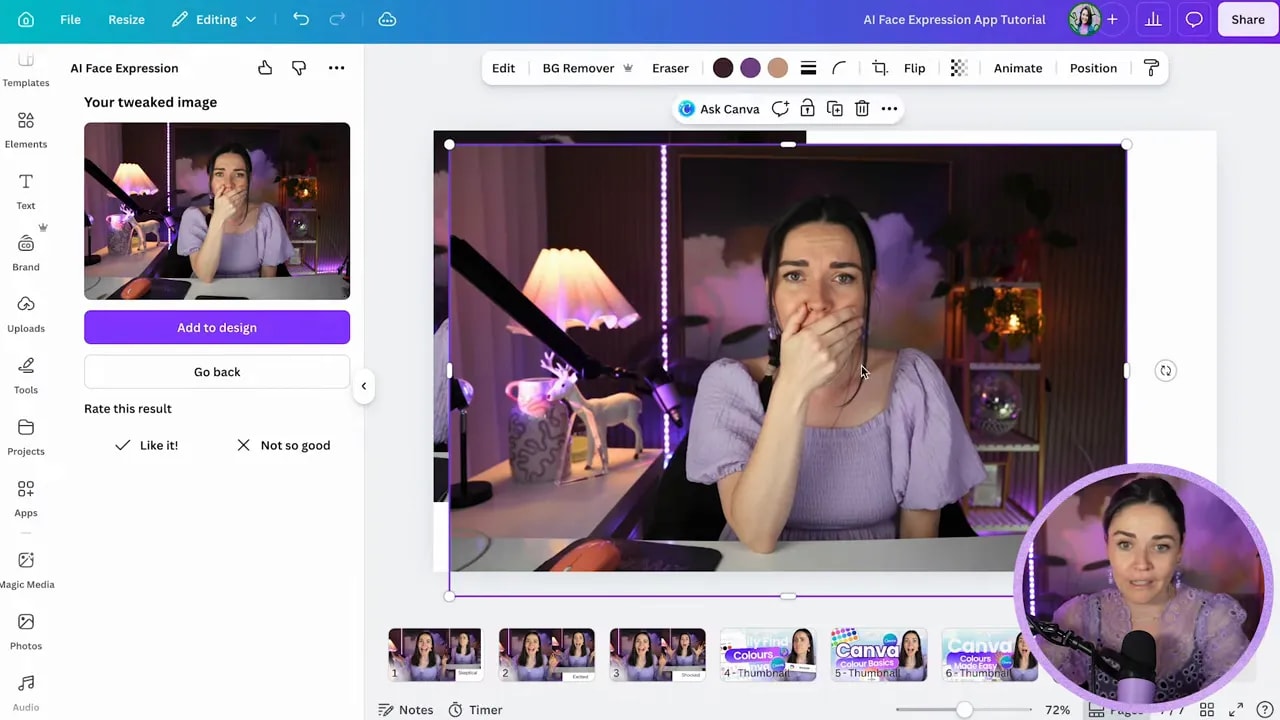Click the Ask Canva button
1280x720 pixels.
point(719,109)
